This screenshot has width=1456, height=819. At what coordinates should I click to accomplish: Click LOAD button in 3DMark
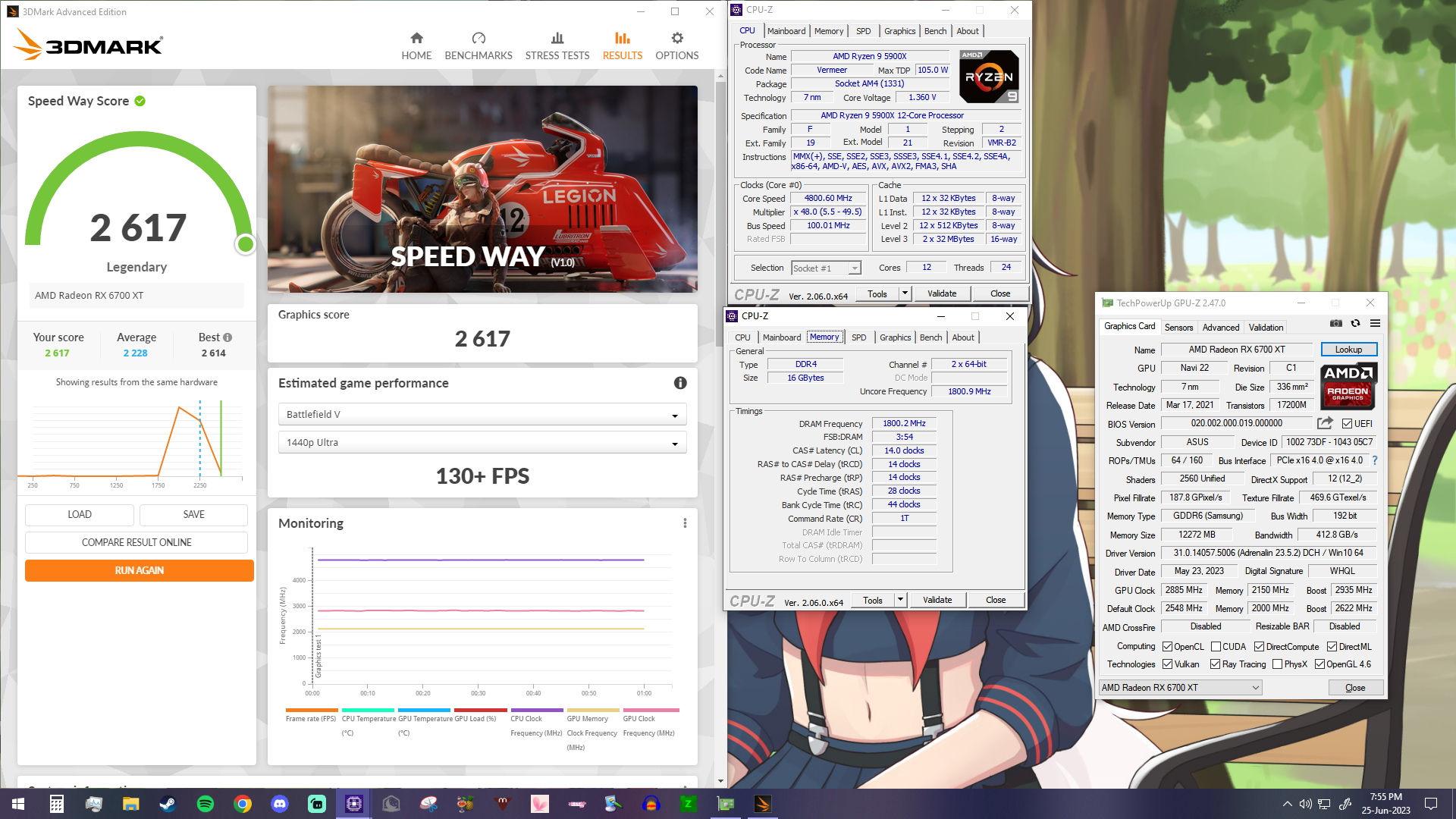tap(80, 514)
